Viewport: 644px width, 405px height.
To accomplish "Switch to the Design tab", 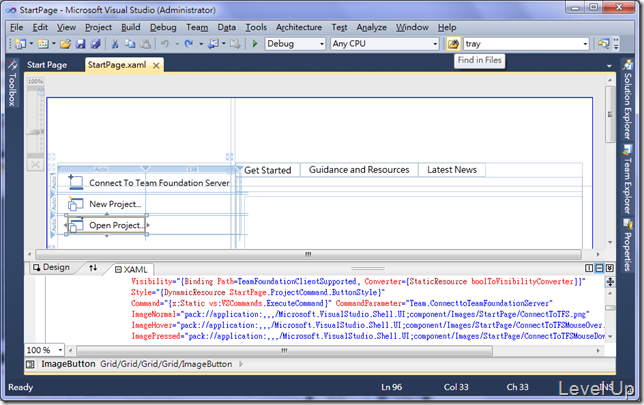I will [52, 267].
